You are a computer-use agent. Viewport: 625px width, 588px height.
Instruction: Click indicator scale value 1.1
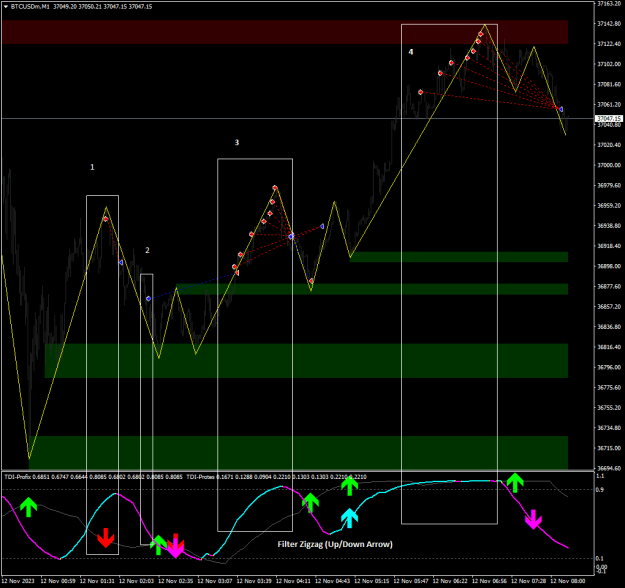[x=600, y=476]
